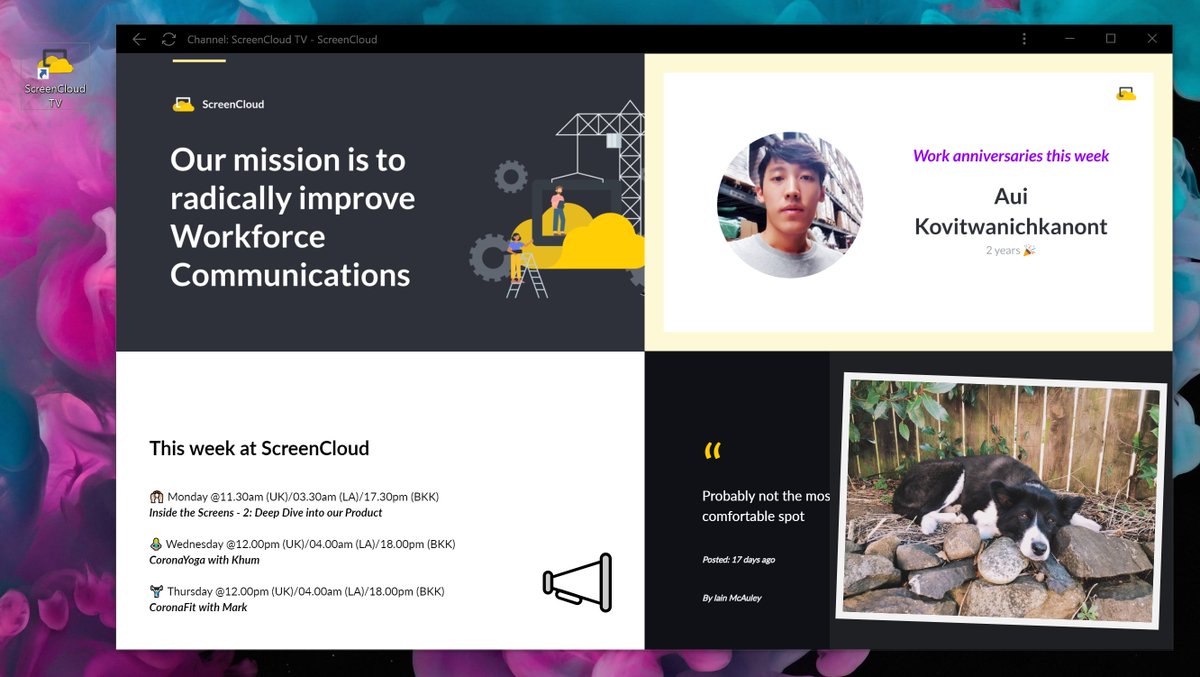Select the yellow tab indicator at the top
The height and width of the screenshot is (677, 1200).
(198, 62)
